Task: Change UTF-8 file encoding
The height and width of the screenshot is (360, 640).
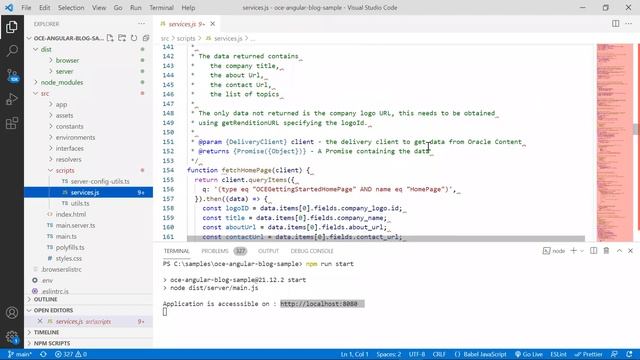Action: pyautogui.click(x=417, y=354)
